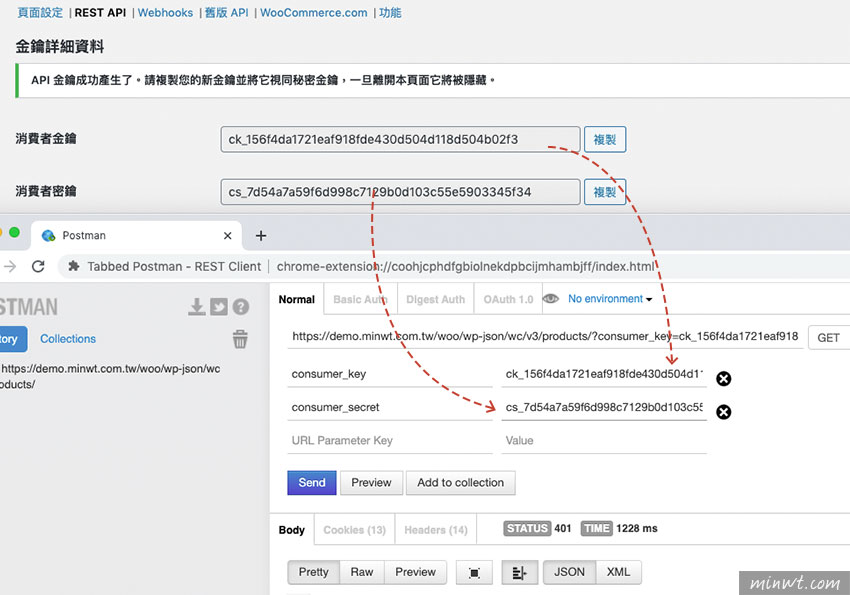
Task: Click the consumer key ck_ text field
Action: [400, 139]
